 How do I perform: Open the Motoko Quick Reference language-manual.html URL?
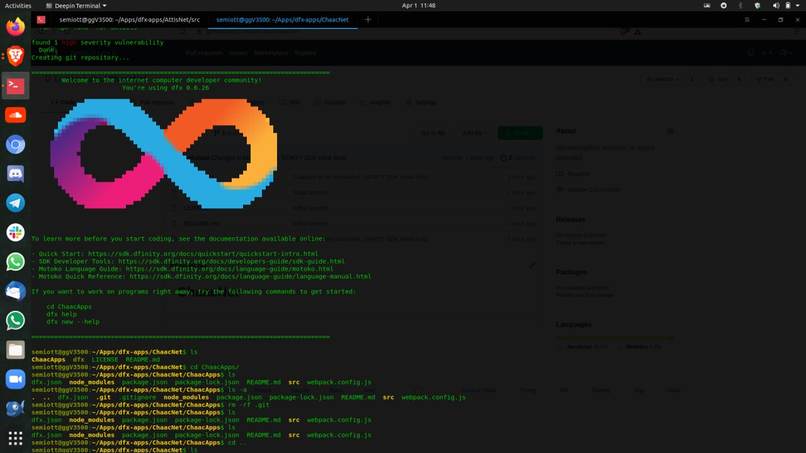[x=250, y=277]
